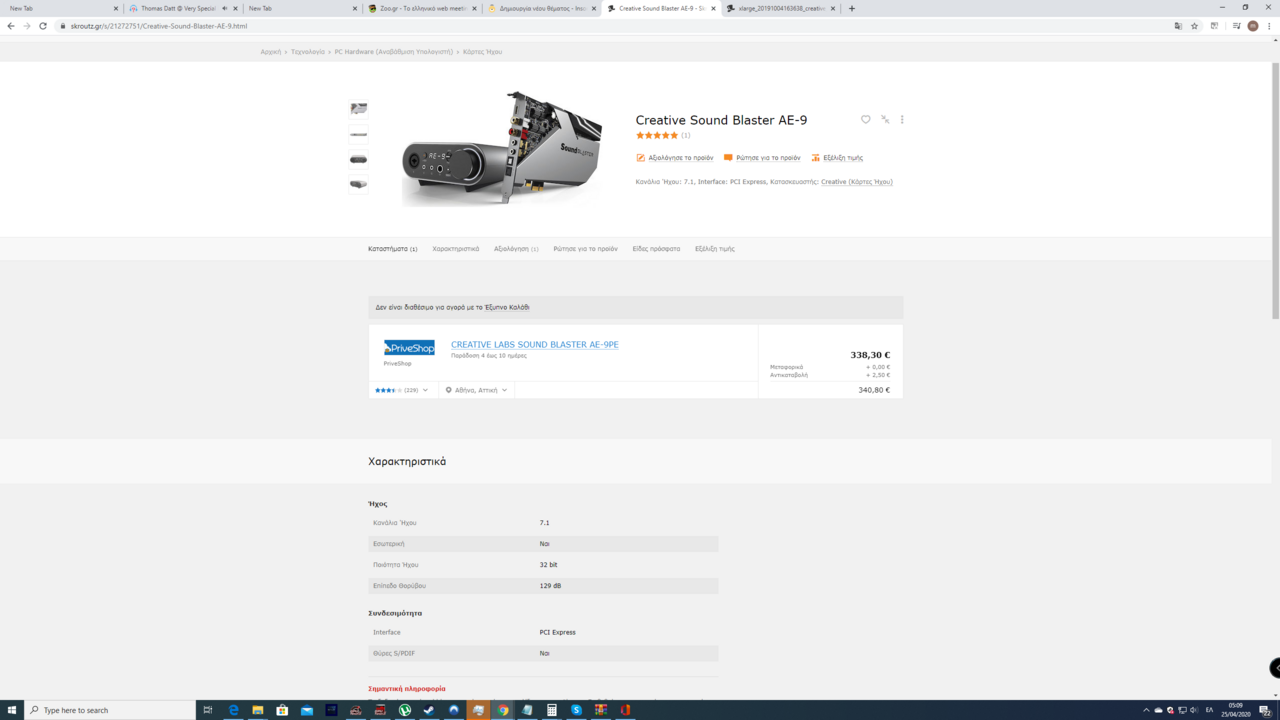1280x720 pixels.
Task: Open Calculator from the taskbar
Action: [551, 710]
